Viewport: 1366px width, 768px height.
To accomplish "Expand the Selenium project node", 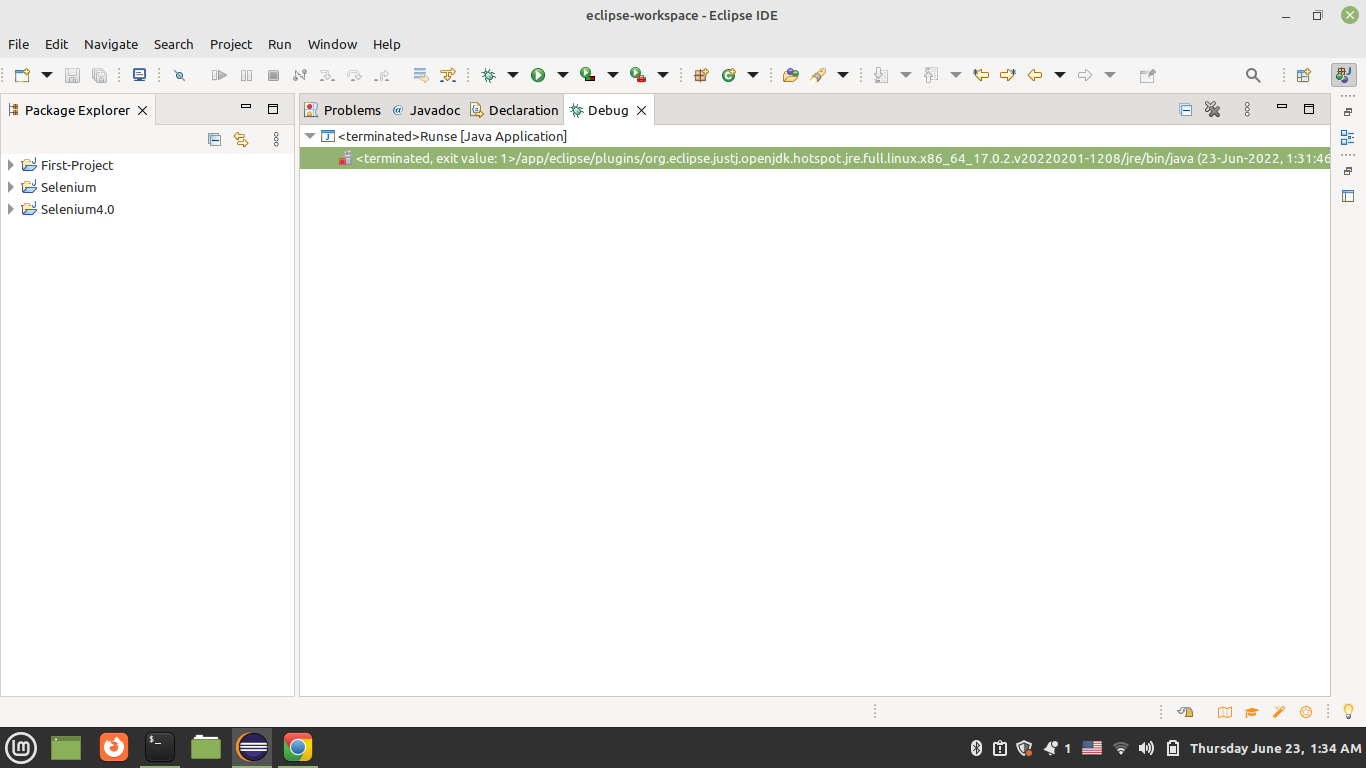I will point(11,187).
